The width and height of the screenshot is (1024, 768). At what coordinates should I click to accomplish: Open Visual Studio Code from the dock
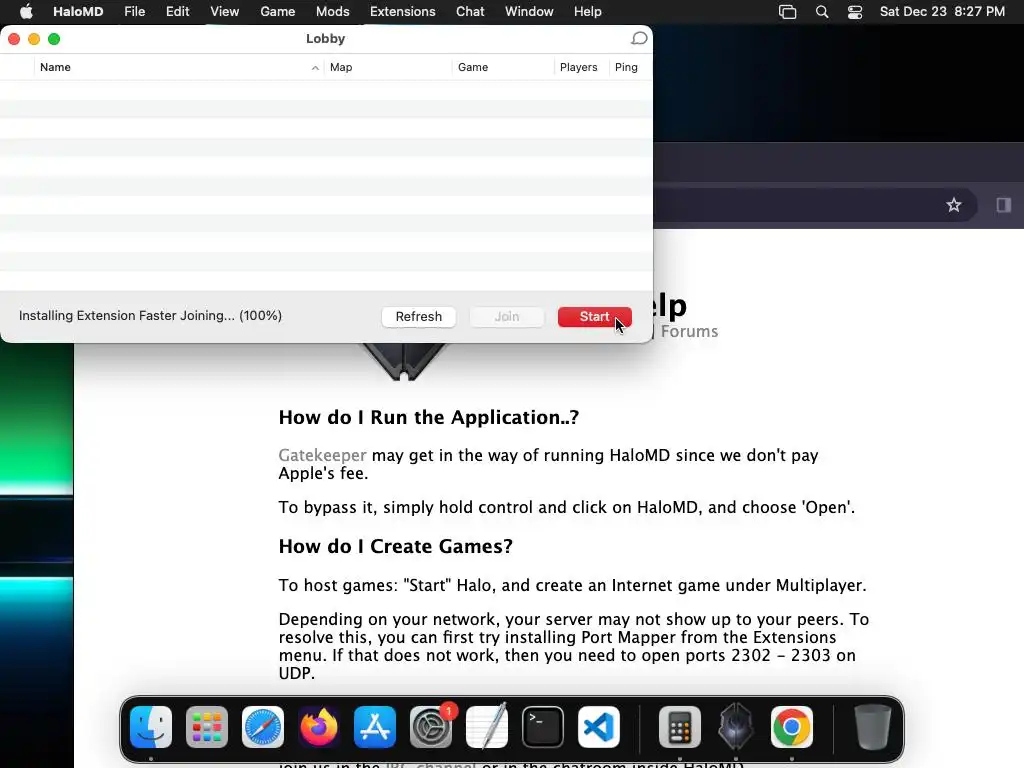click(599, 727)
